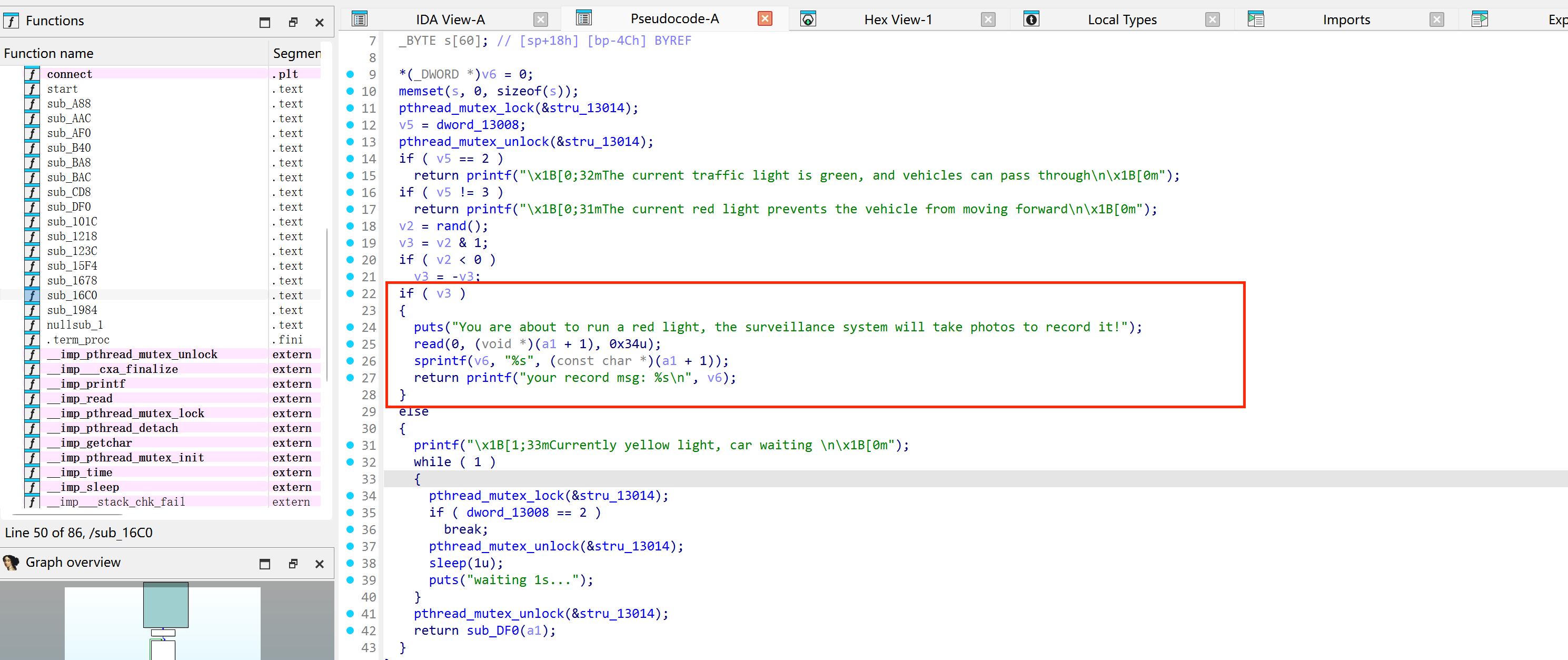
Task: Select __imp_read import row
Action: click(x=161, y=399)
